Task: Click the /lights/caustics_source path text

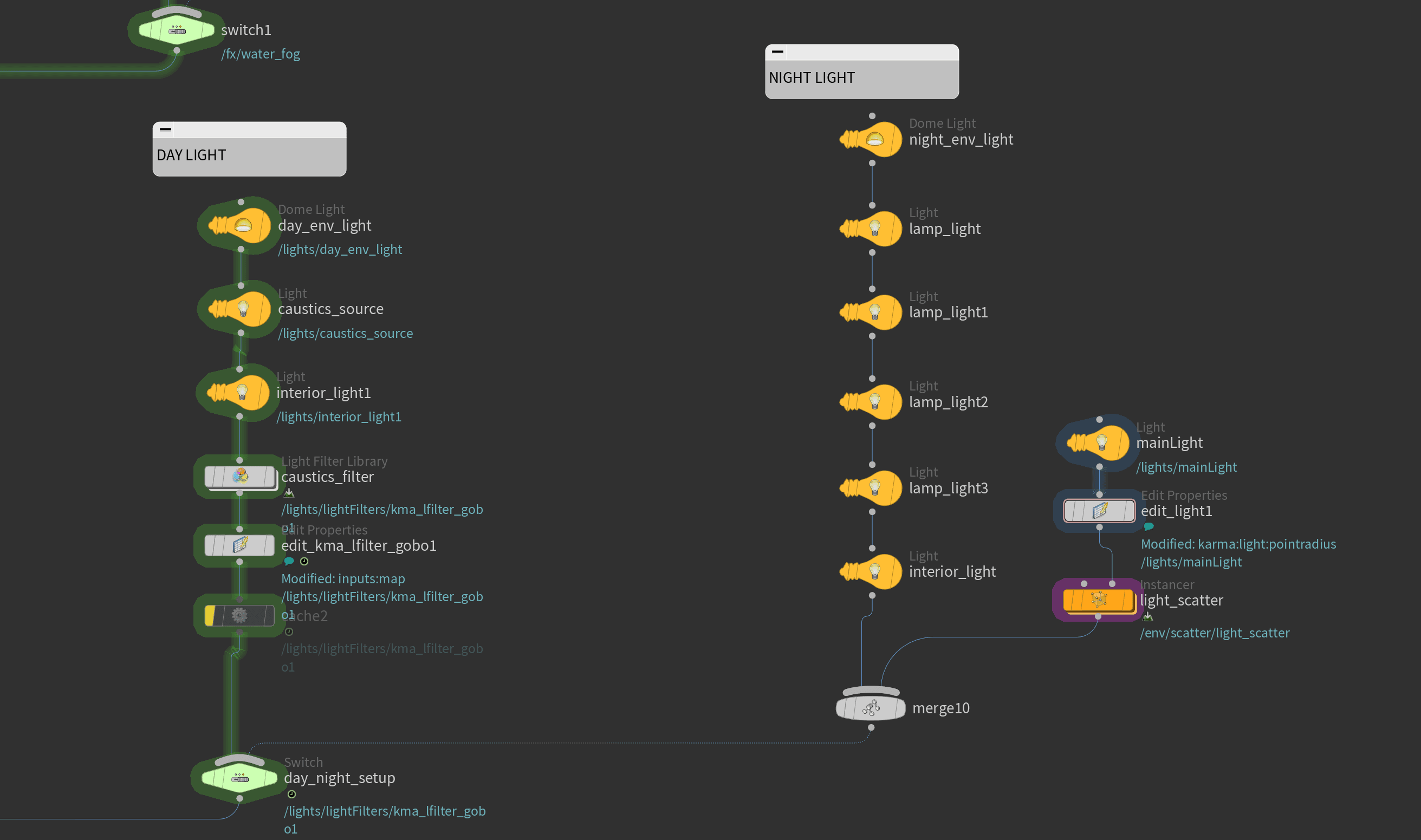Action: 345,334
